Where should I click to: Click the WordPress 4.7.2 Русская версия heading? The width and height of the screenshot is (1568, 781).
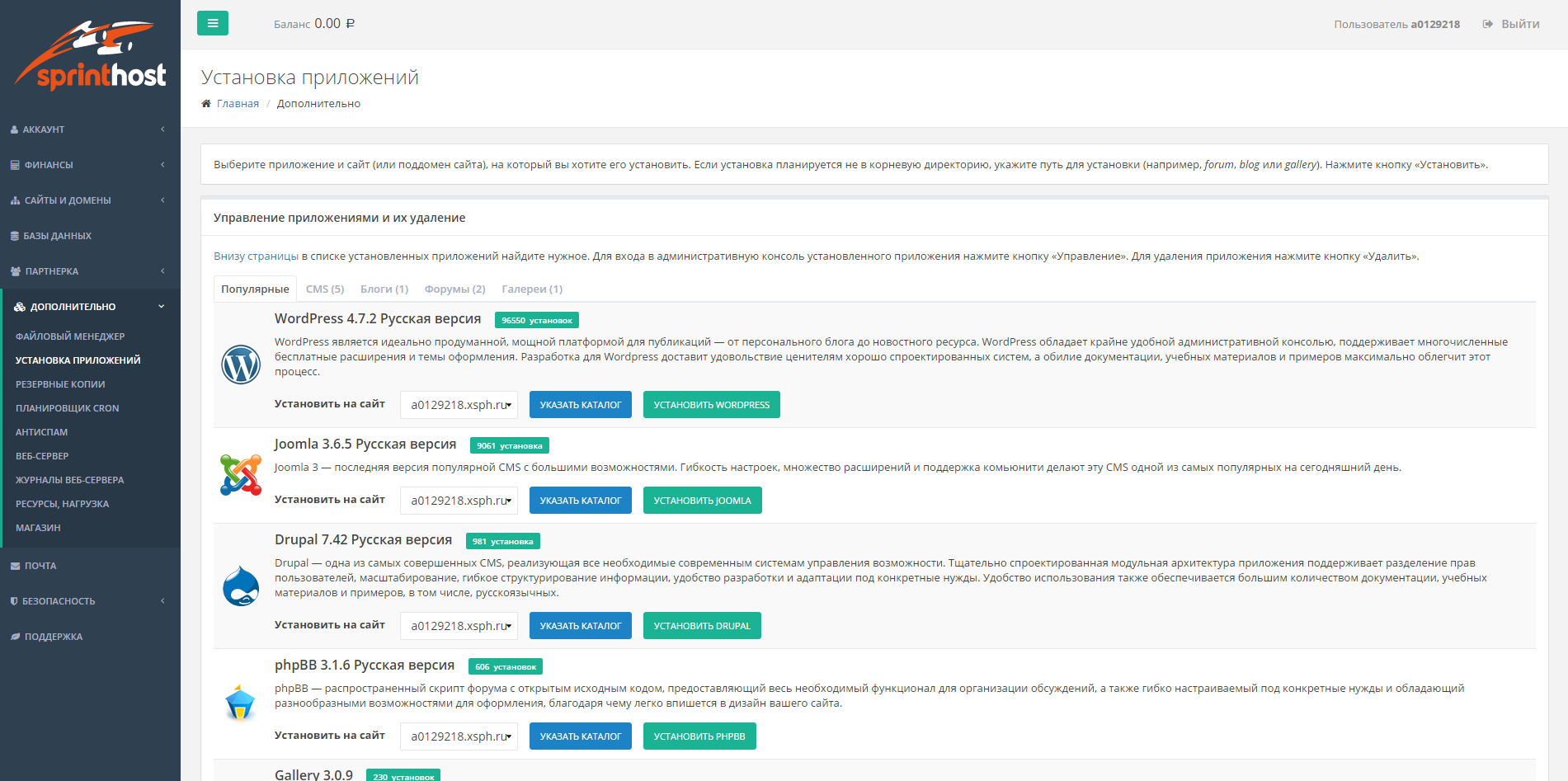[x=378, y=319]
